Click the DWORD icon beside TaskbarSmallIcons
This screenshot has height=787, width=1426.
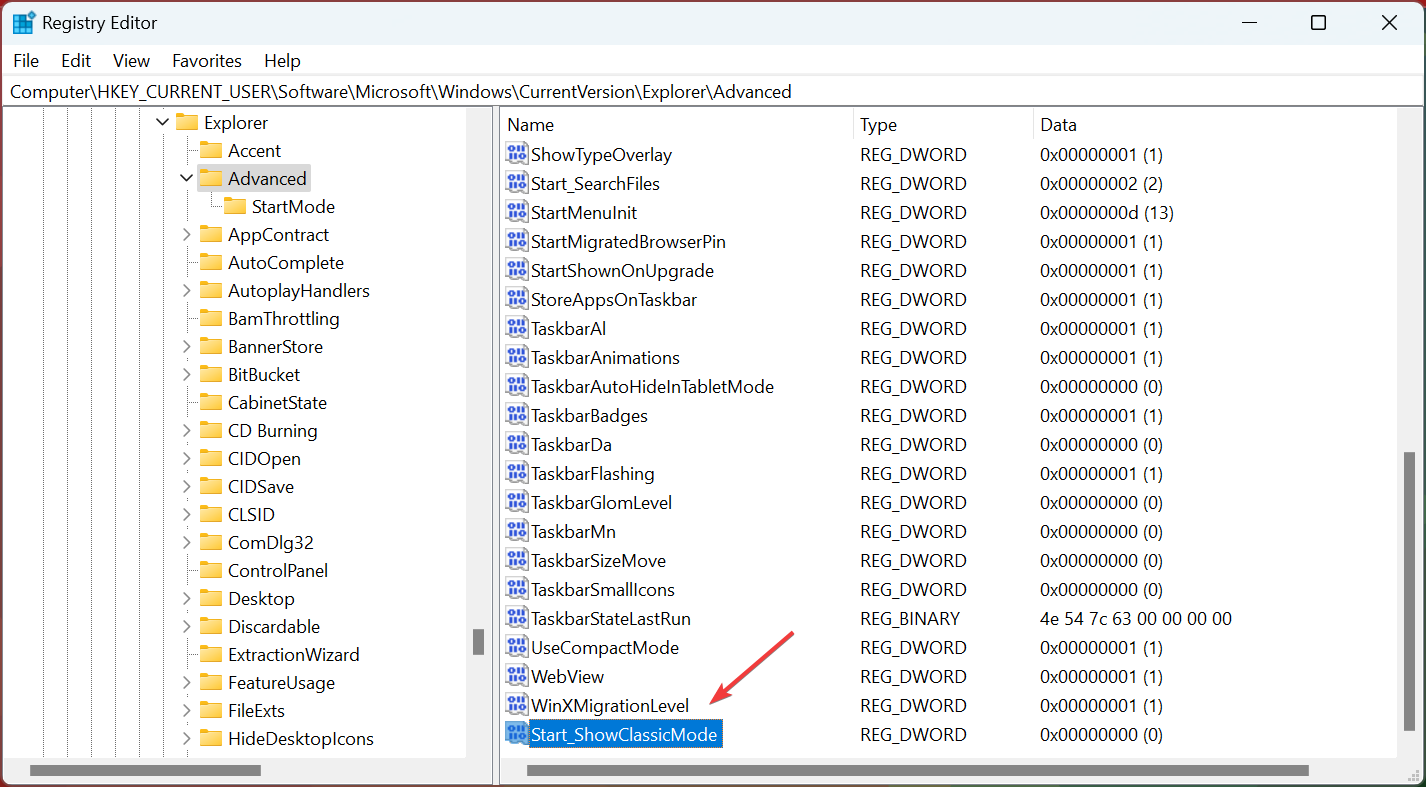point(516,589)
